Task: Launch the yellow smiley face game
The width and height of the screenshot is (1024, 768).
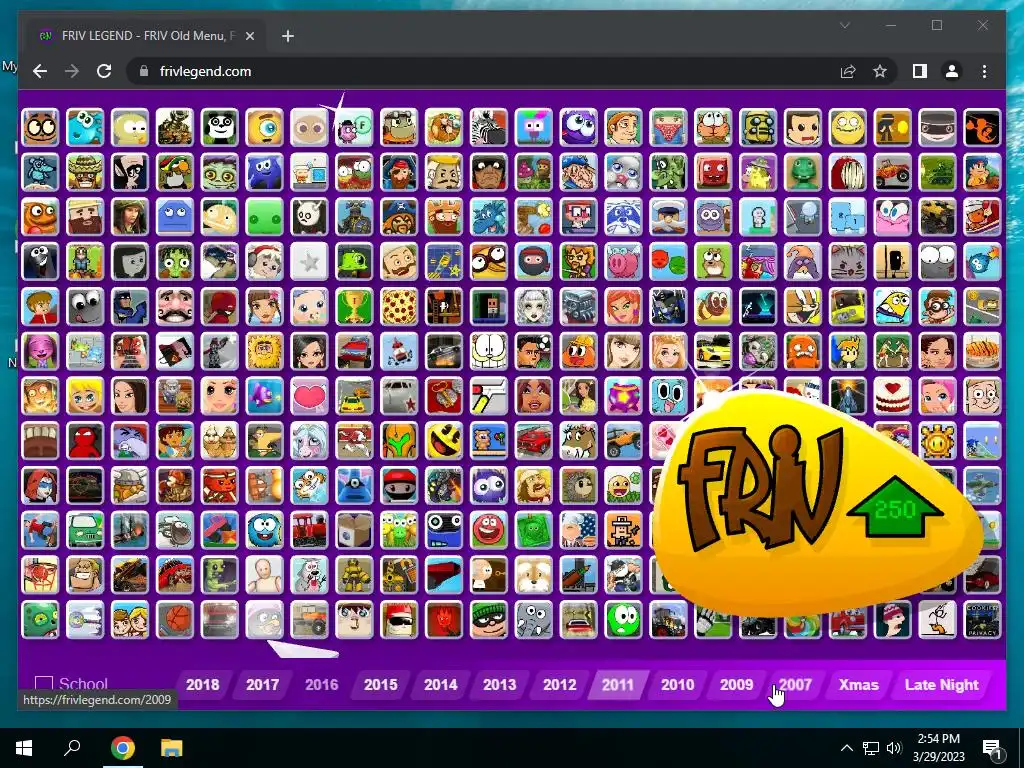Action: (848, 127)
